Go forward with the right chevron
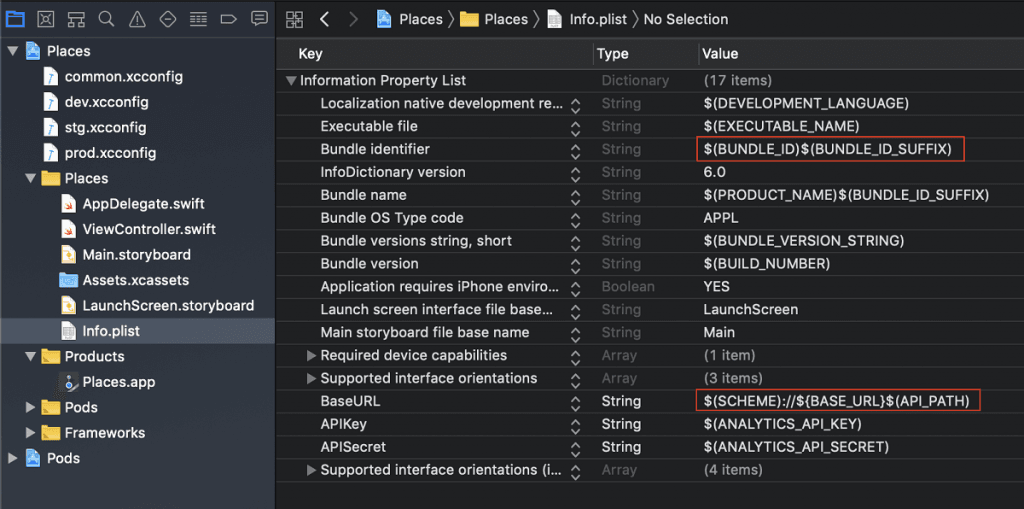 (x=353, y=20)
